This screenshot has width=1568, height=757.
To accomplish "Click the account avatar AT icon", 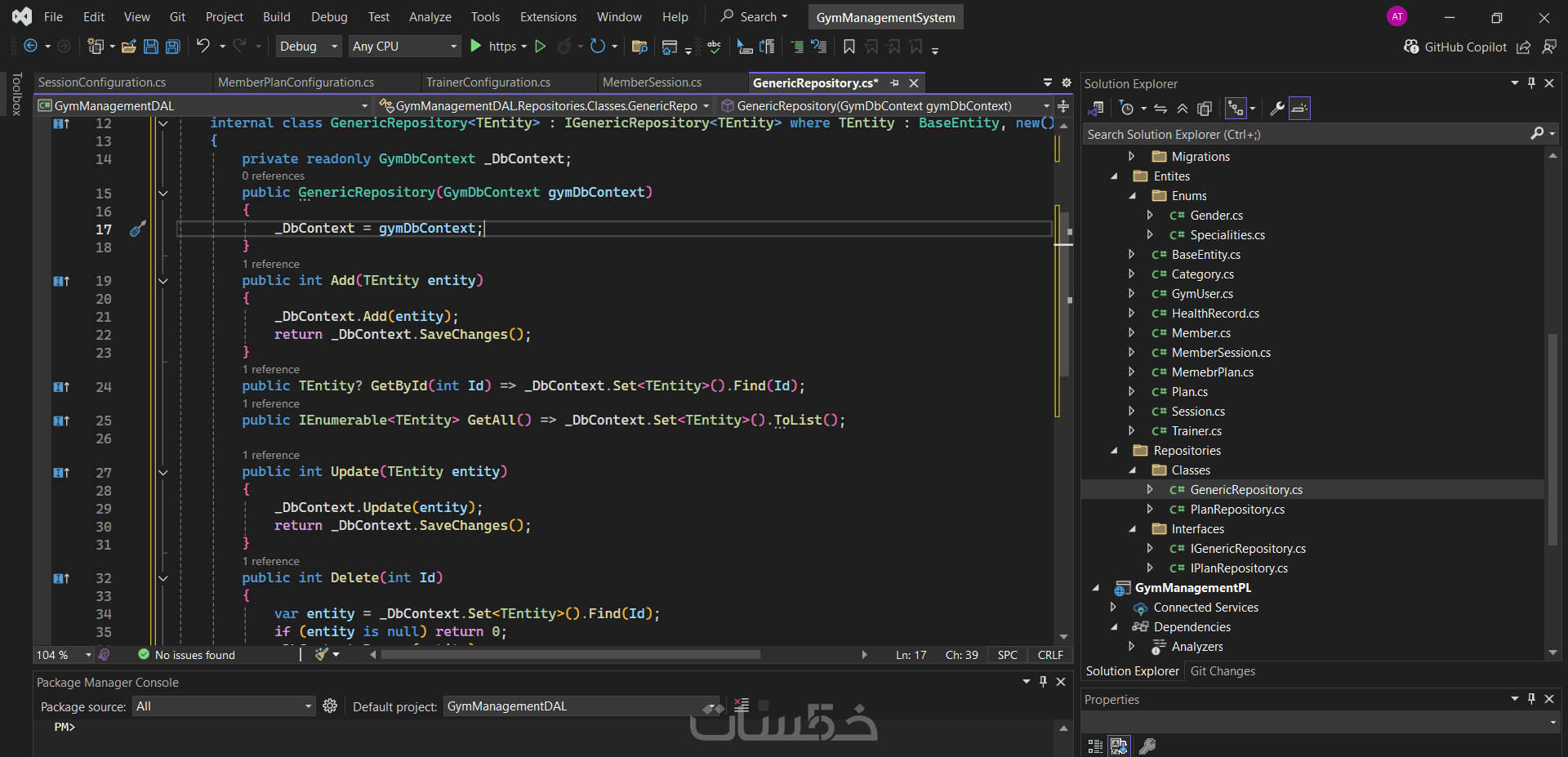I will coord(1397,16).
